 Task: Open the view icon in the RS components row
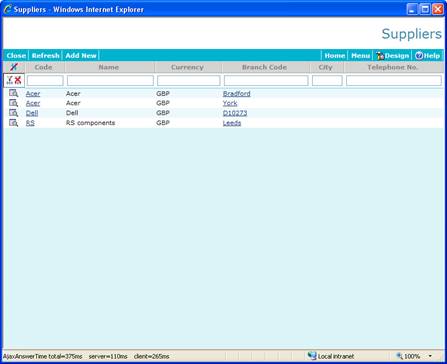(13, 123)
